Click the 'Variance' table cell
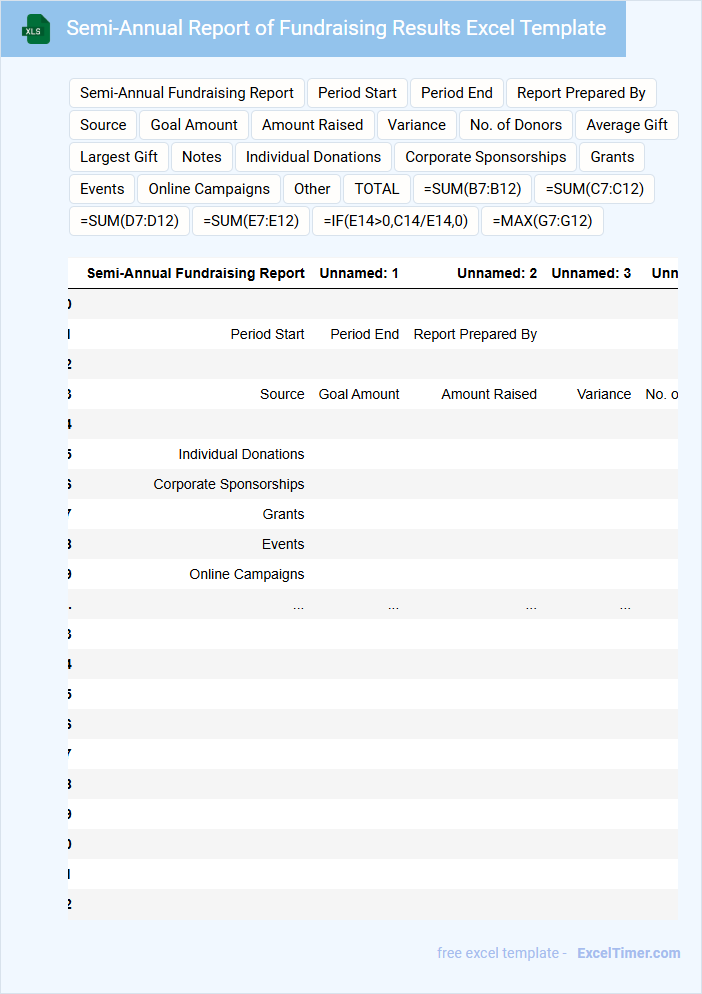Viewport: 702px width, 994px height. pos(604,394)
